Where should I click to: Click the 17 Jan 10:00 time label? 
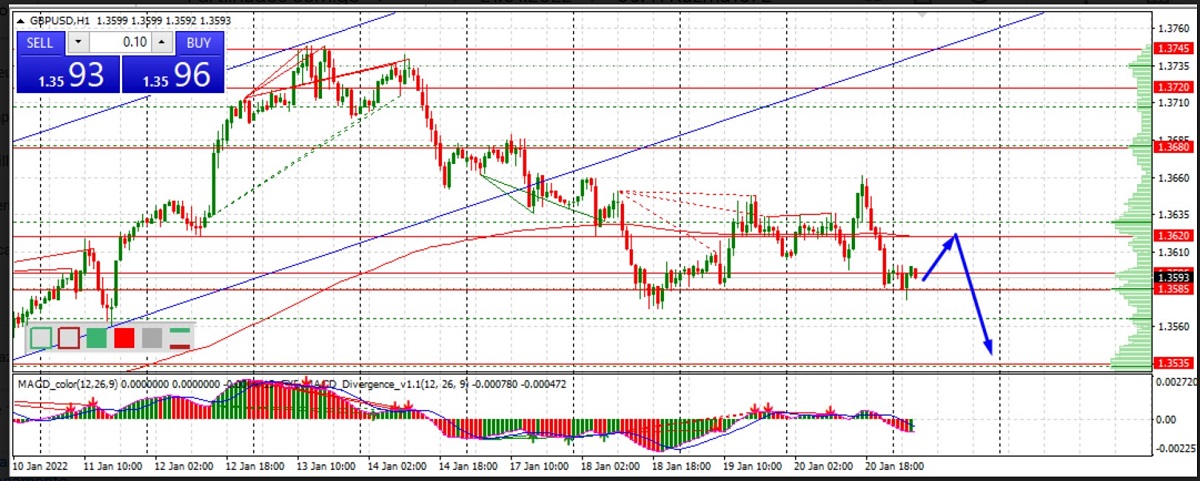(x=541, y=465)
